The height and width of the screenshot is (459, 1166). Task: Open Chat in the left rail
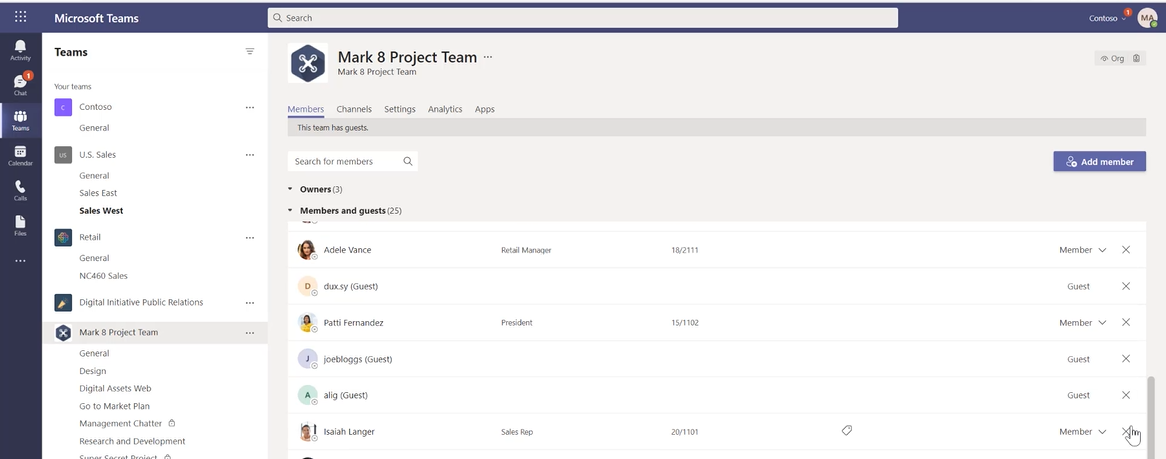coord(20,85)
